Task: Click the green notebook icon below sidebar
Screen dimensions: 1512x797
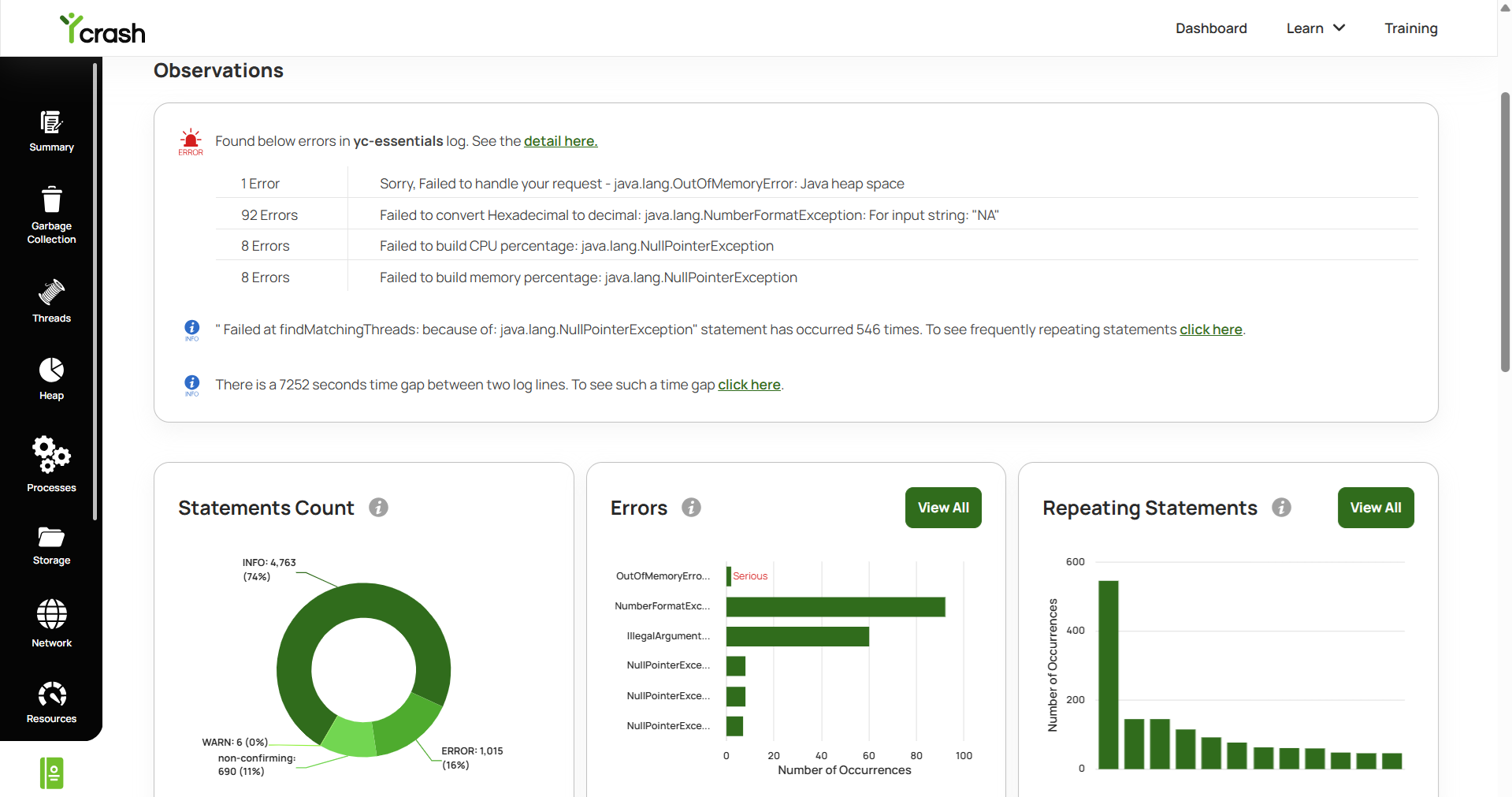Action: point(52,773)
